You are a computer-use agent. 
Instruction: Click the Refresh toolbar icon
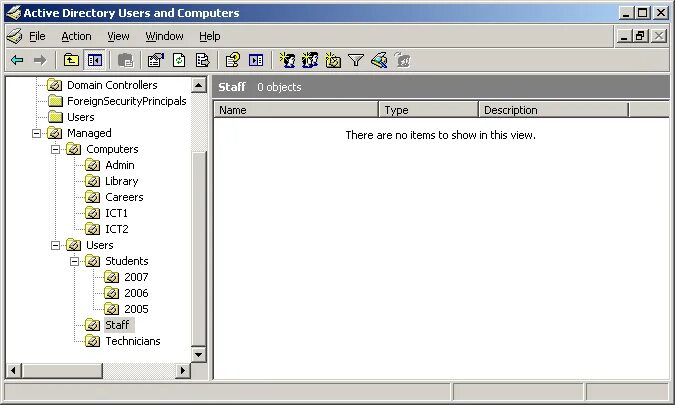179,60
